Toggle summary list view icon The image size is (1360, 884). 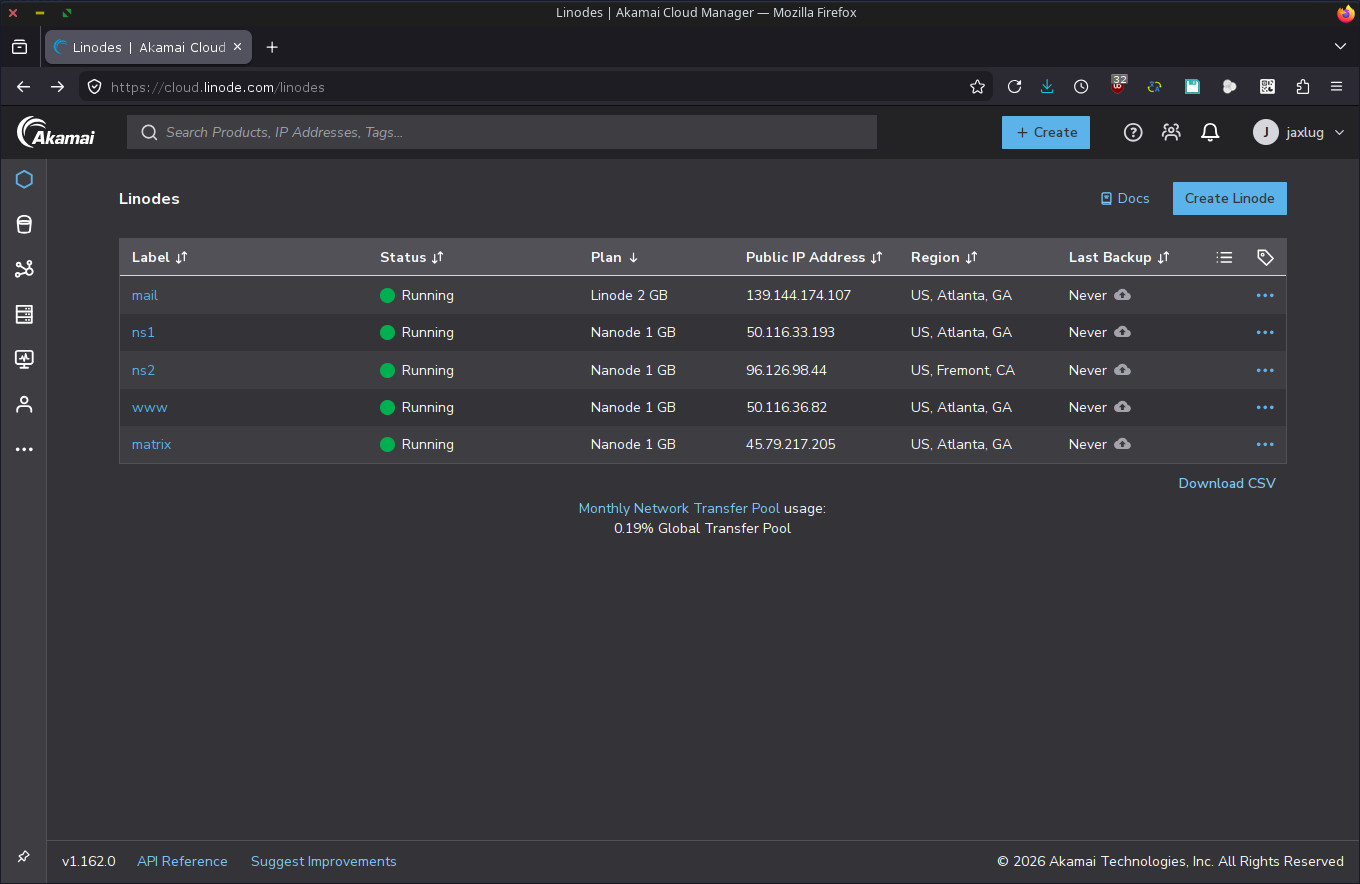[x=1224, y=257]
